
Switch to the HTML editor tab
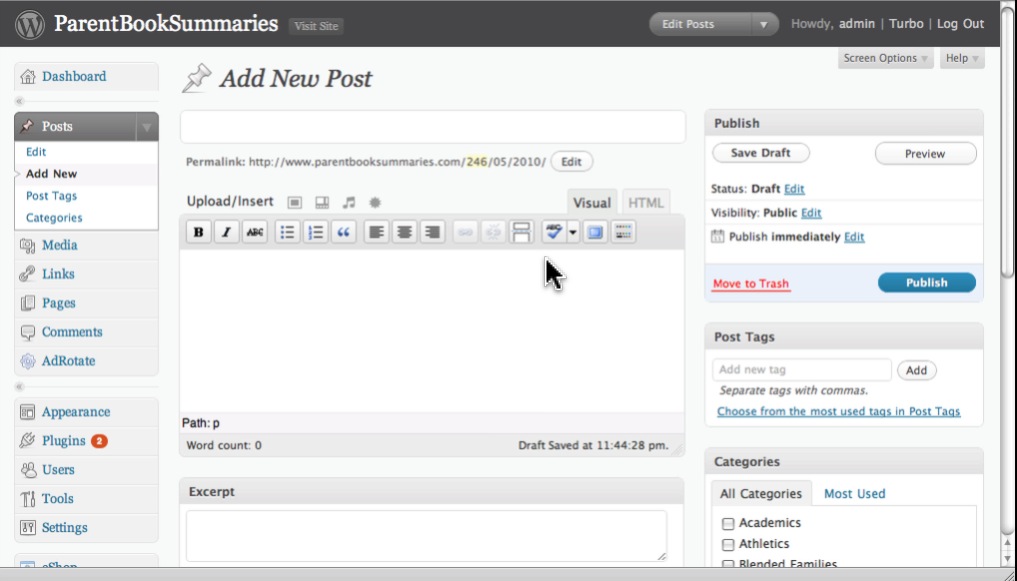(x=645, y=203)
